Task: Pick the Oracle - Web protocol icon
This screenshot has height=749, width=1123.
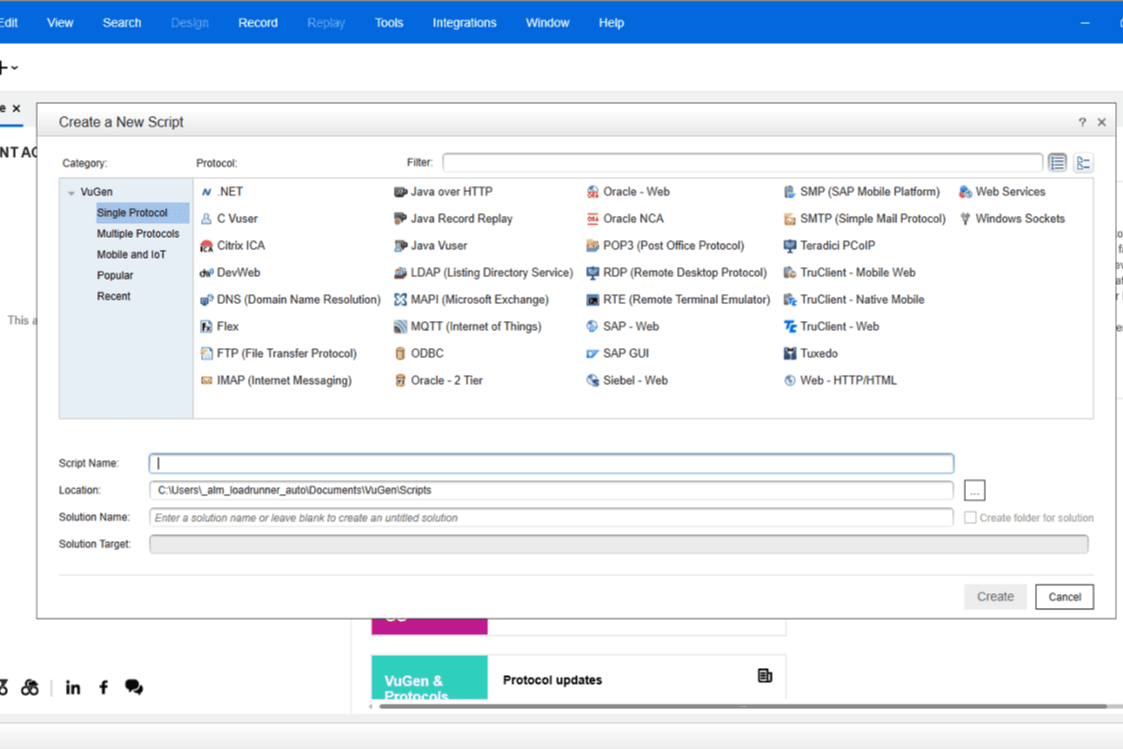Action: coord(592,192)
